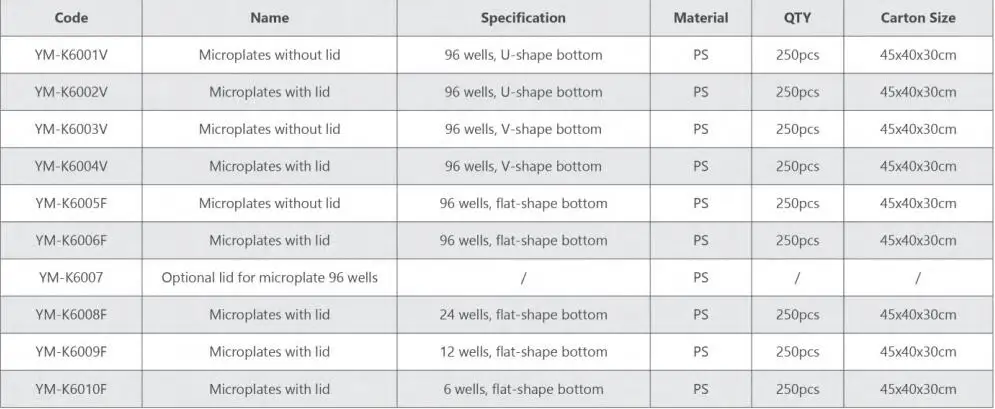
Task: Click the 12 wells, flat-shape bottom cell
Action: 523,352
